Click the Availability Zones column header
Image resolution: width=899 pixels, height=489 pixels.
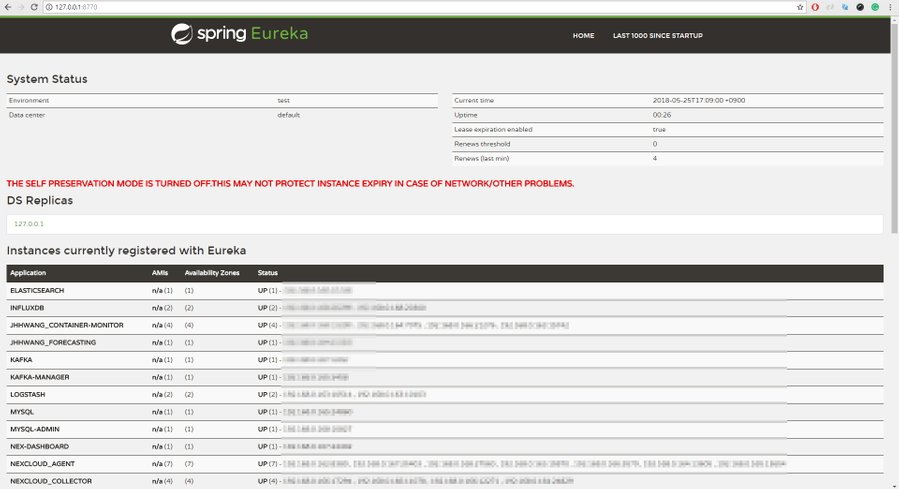[212, 273]
